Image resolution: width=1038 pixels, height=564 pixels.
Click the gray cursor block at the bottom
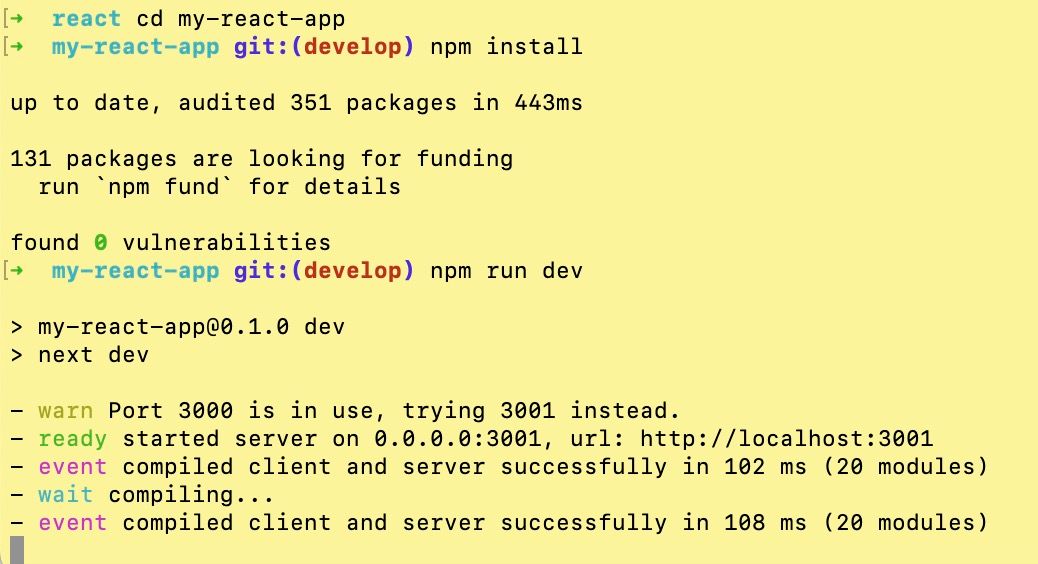pos(16,550)
